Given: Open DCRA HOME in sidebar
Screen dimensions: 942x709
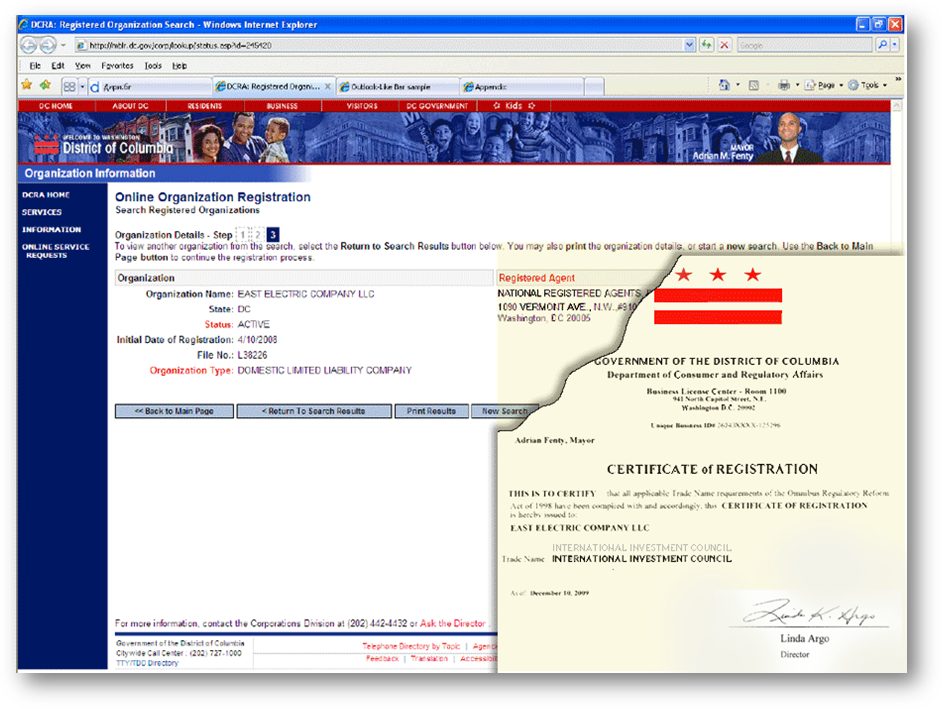Looking at the screenshot, I should tap(46, 195).
